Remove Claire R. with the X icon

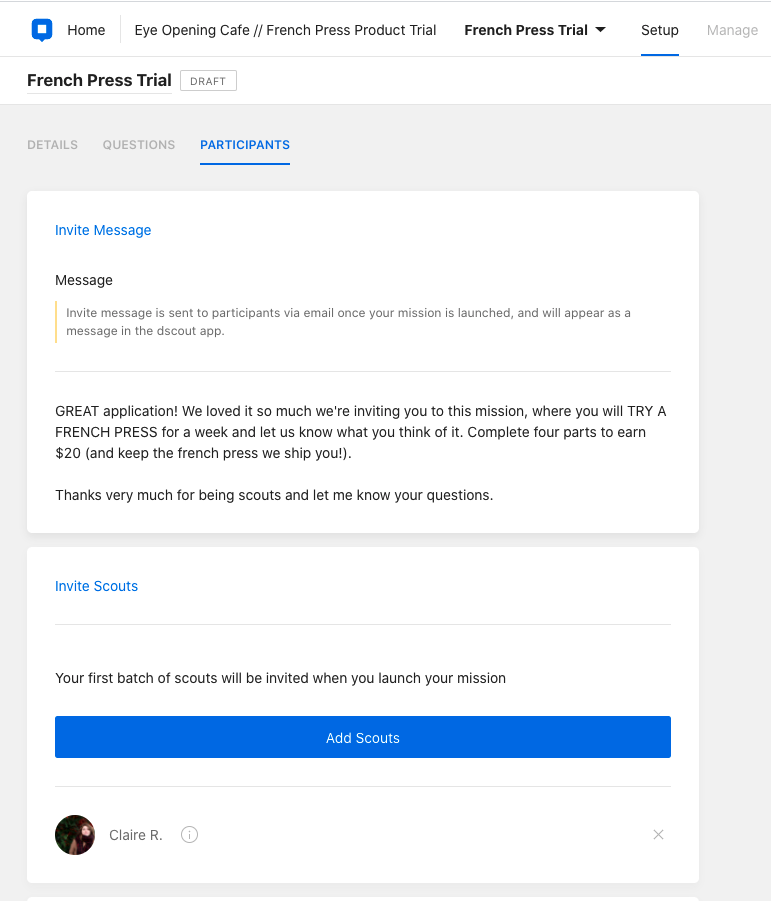pyautogui.click(x=658, y=834)
